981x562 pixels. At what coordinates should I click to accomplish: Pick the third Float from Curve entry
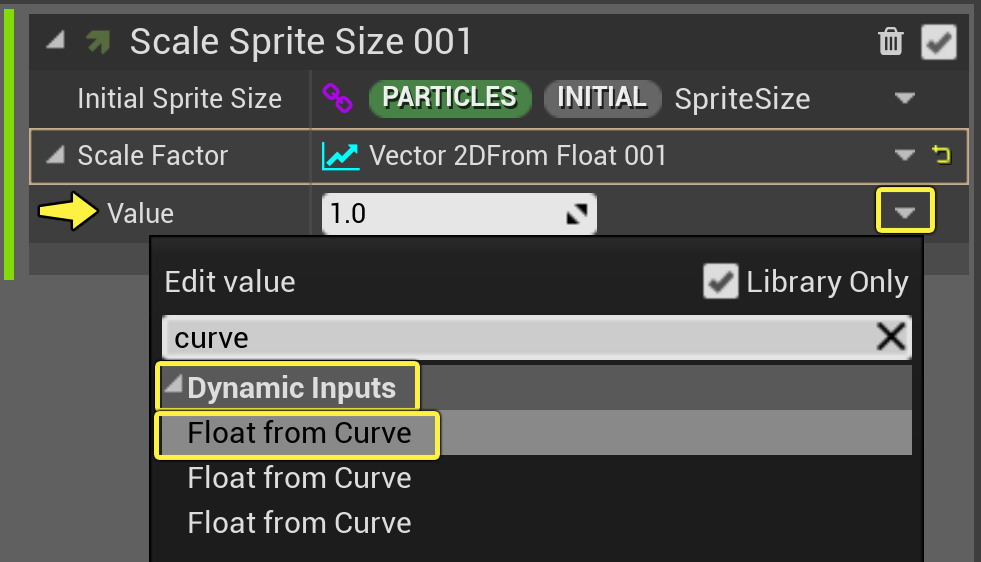(x=299, y=523)
